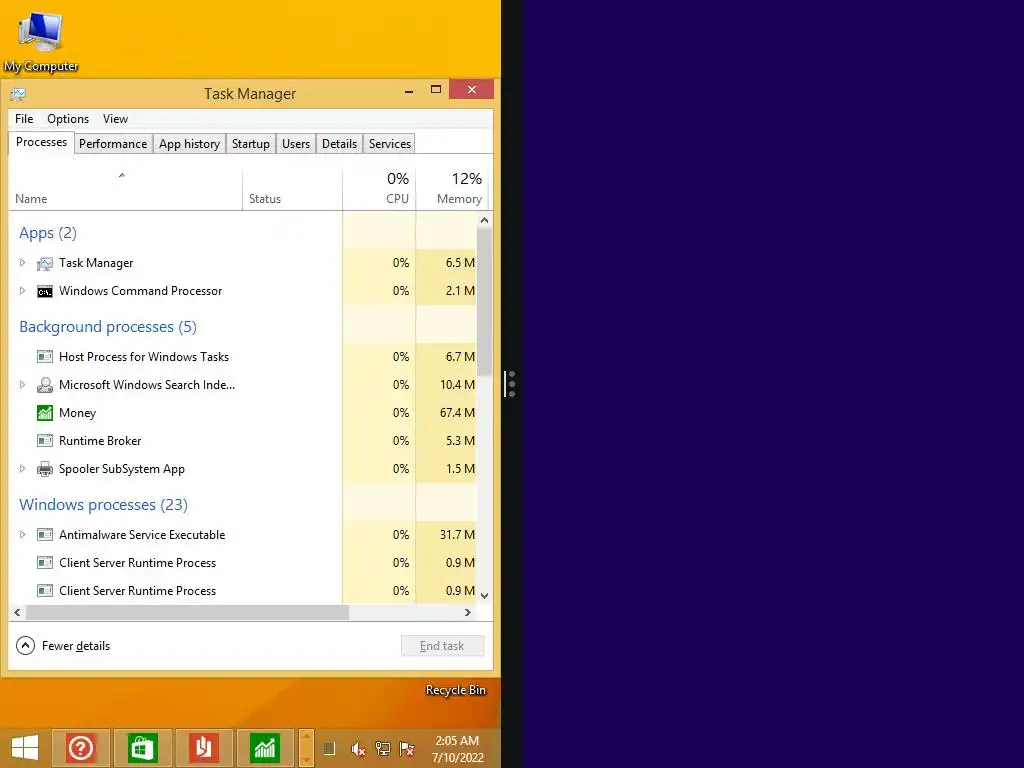Image resolution: width=1024 pixels, height=768 pixels.
Task: Expand Windows Command Processor row
Action: click(x=22, y=291)
